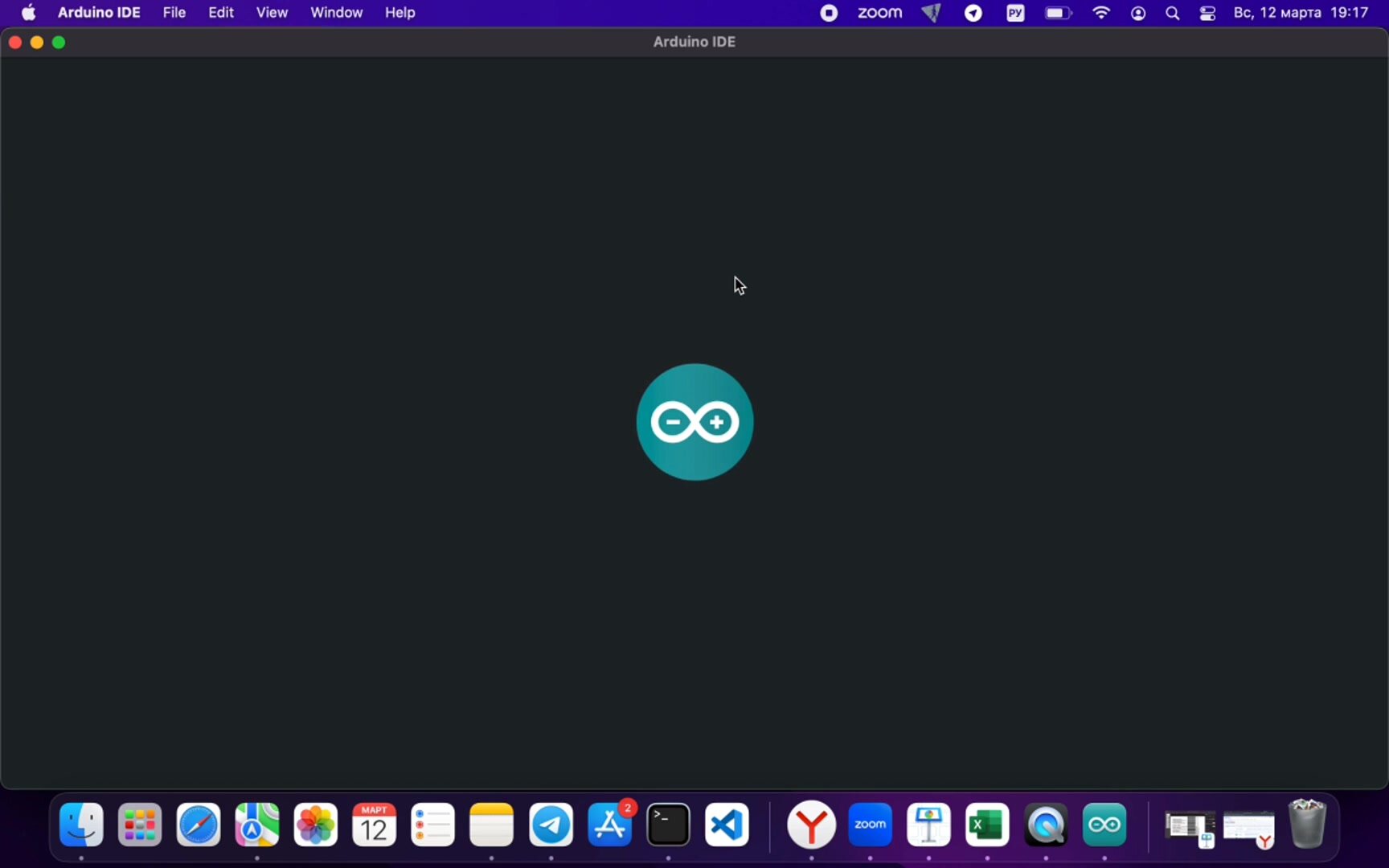Minimize the Arduino IDE window
Screen dimensions: 1389x868
[37, 42]
